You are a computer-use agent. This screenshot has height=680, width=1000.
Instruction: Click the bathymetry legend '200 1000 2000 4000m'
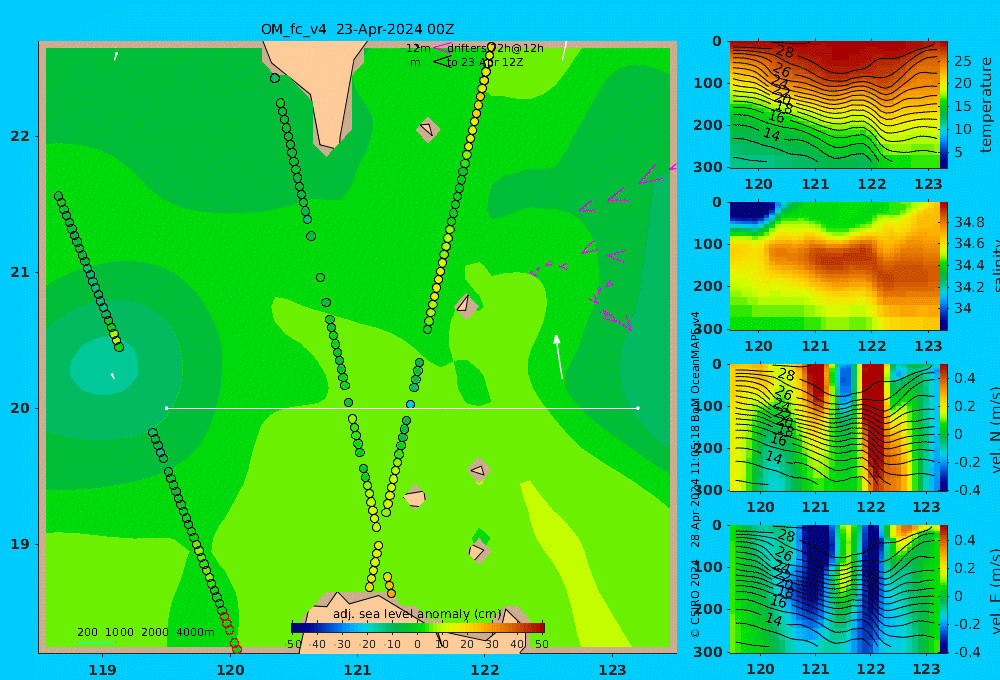tap(146, 632)
